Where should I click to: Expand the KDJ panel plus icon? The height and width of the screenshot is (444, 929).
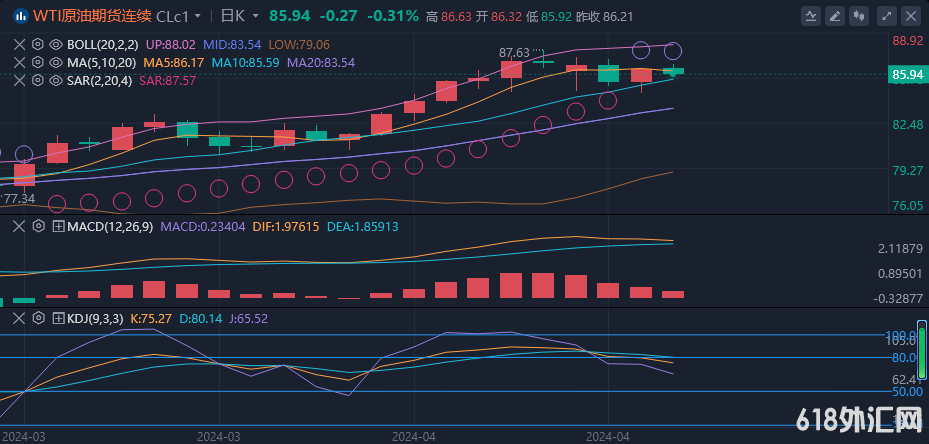click(x=59, y=319)
